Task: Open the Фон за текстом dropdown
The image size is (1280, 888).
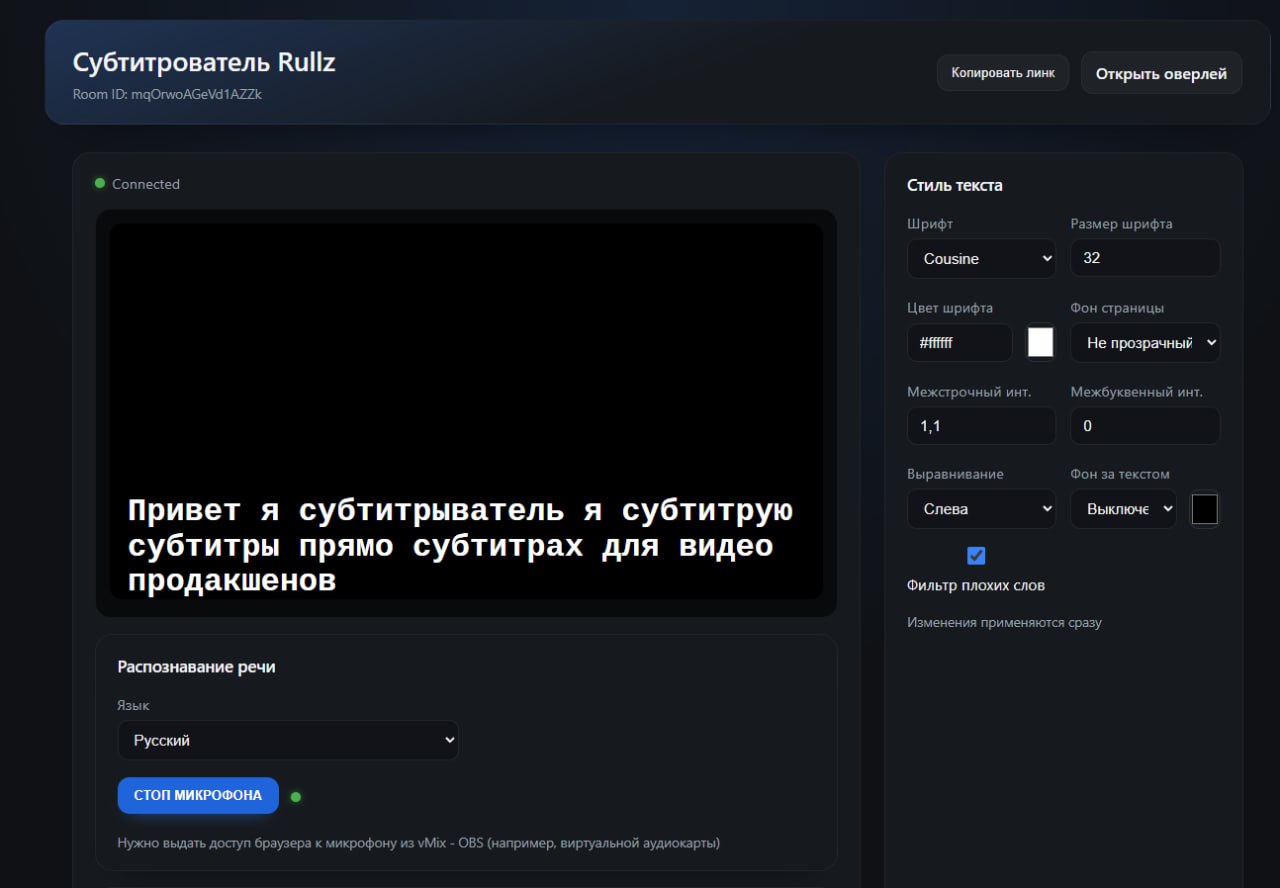Action: point(1122,508)
